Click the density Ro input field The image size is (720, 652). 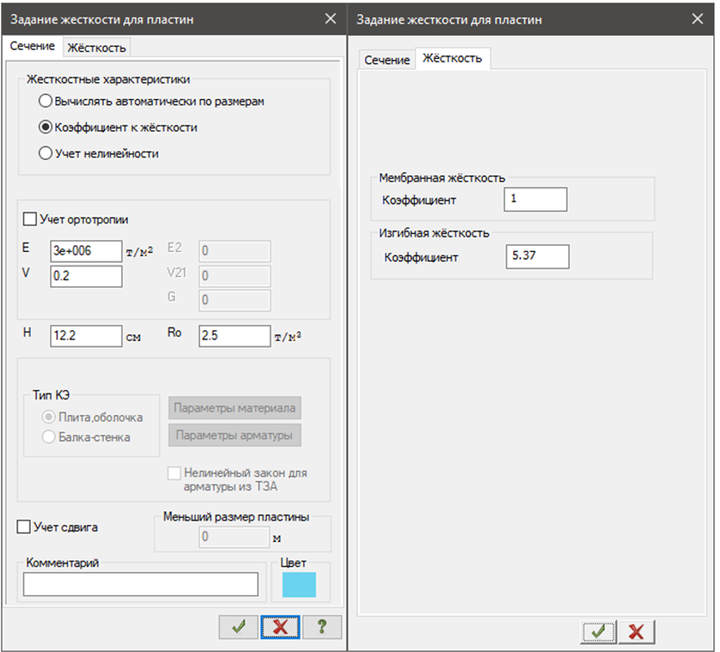pos(234,336)
